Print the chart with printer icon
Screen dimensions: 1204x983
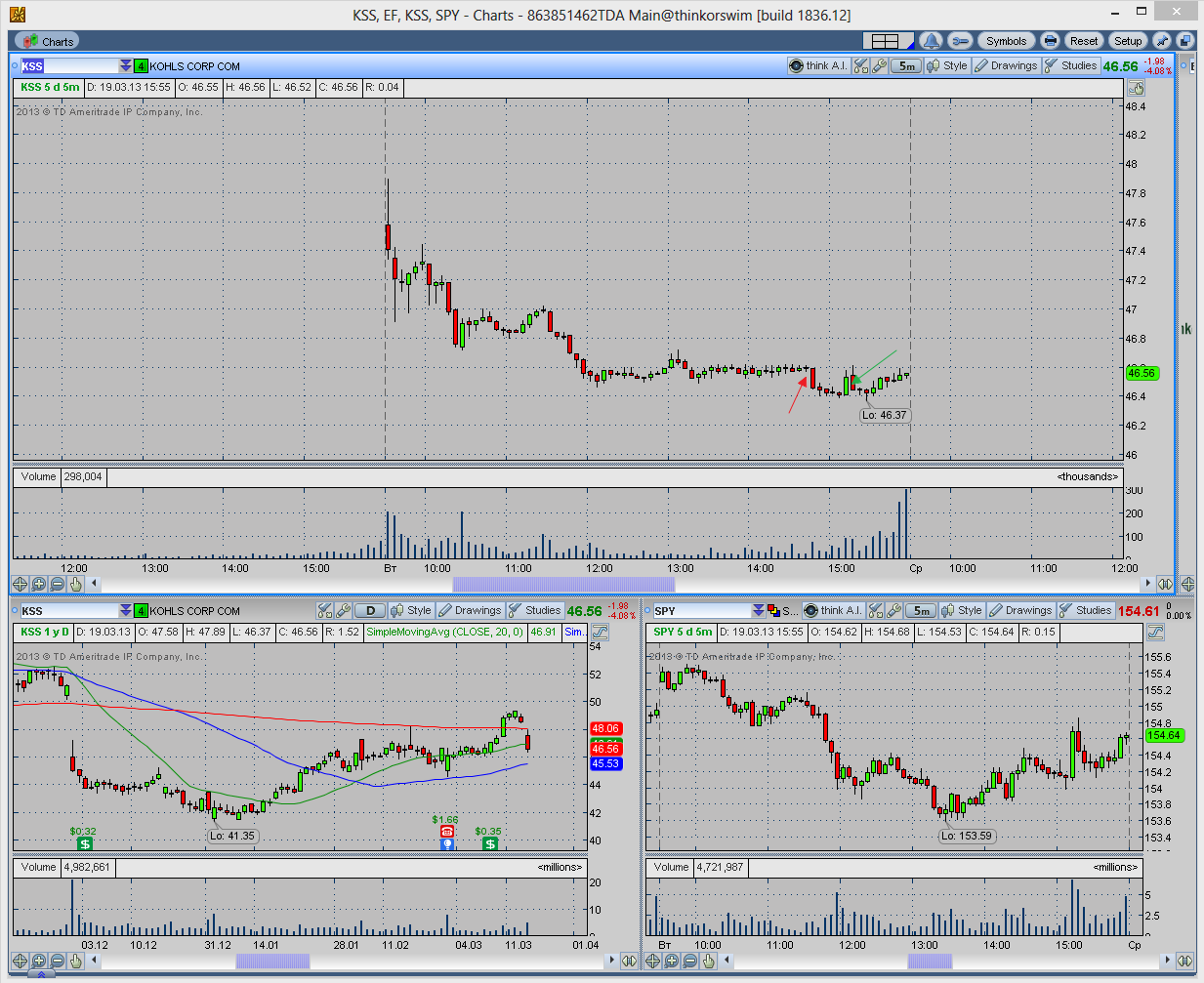1050,41
